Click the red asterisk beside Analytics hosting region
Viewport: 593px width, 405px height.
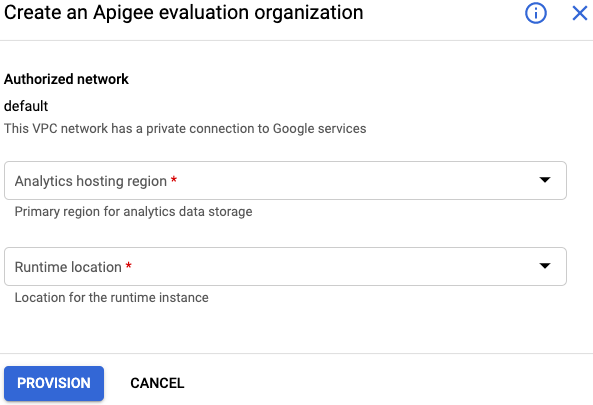pos(174,179)
